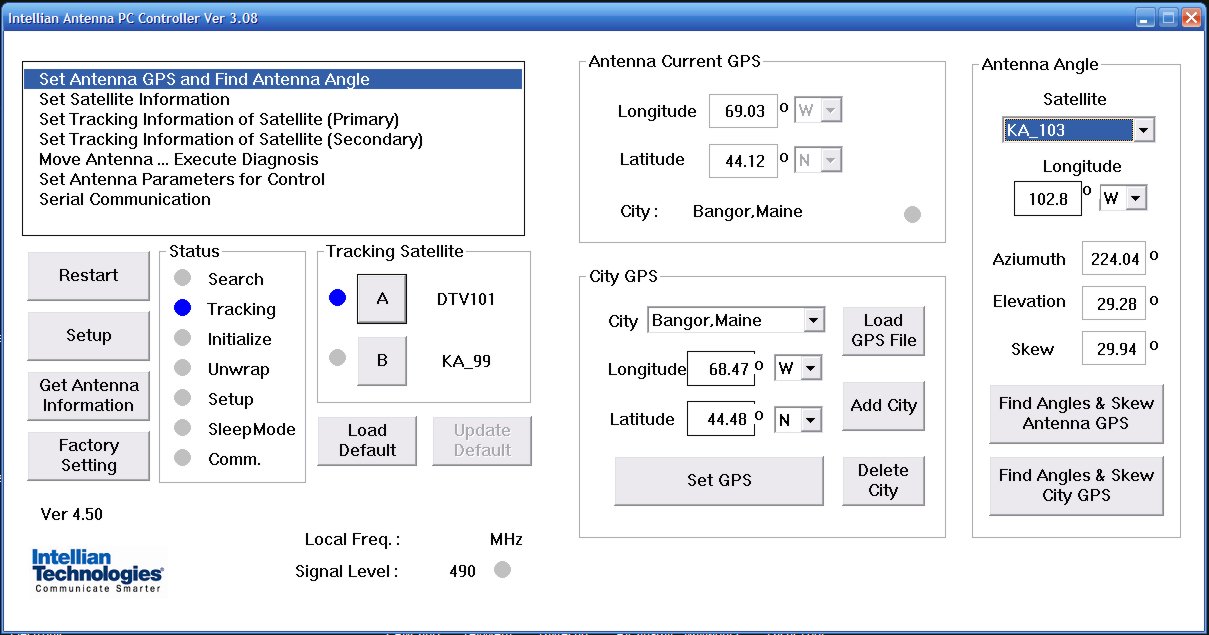
Task: Click satellite longitude field 102.8
Action: point(1048,198)
